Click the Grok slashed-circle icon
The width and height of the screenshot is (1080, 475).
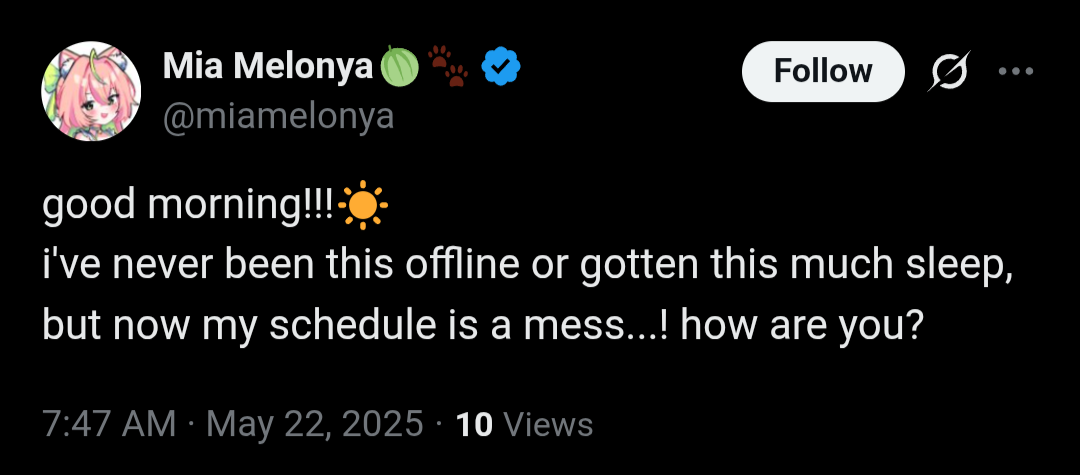click(948, 72)
